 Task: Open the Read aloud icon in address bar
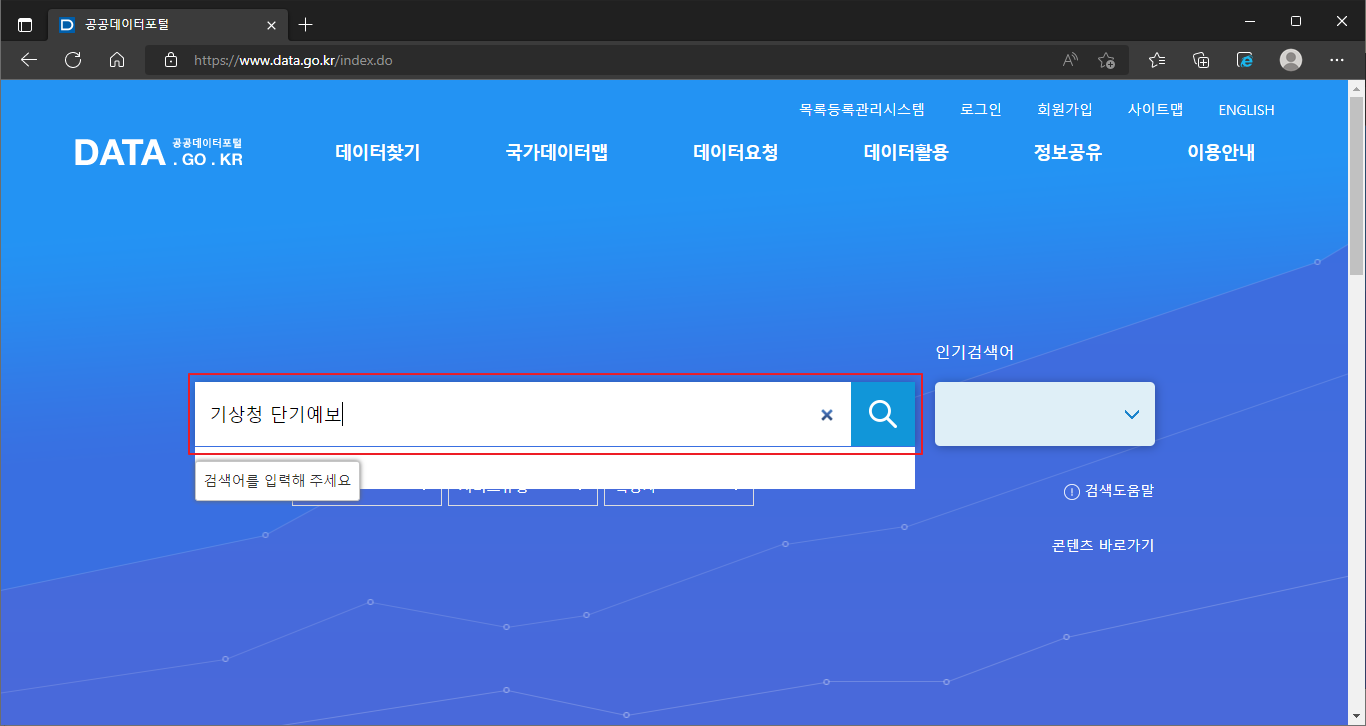[1070, 60]
